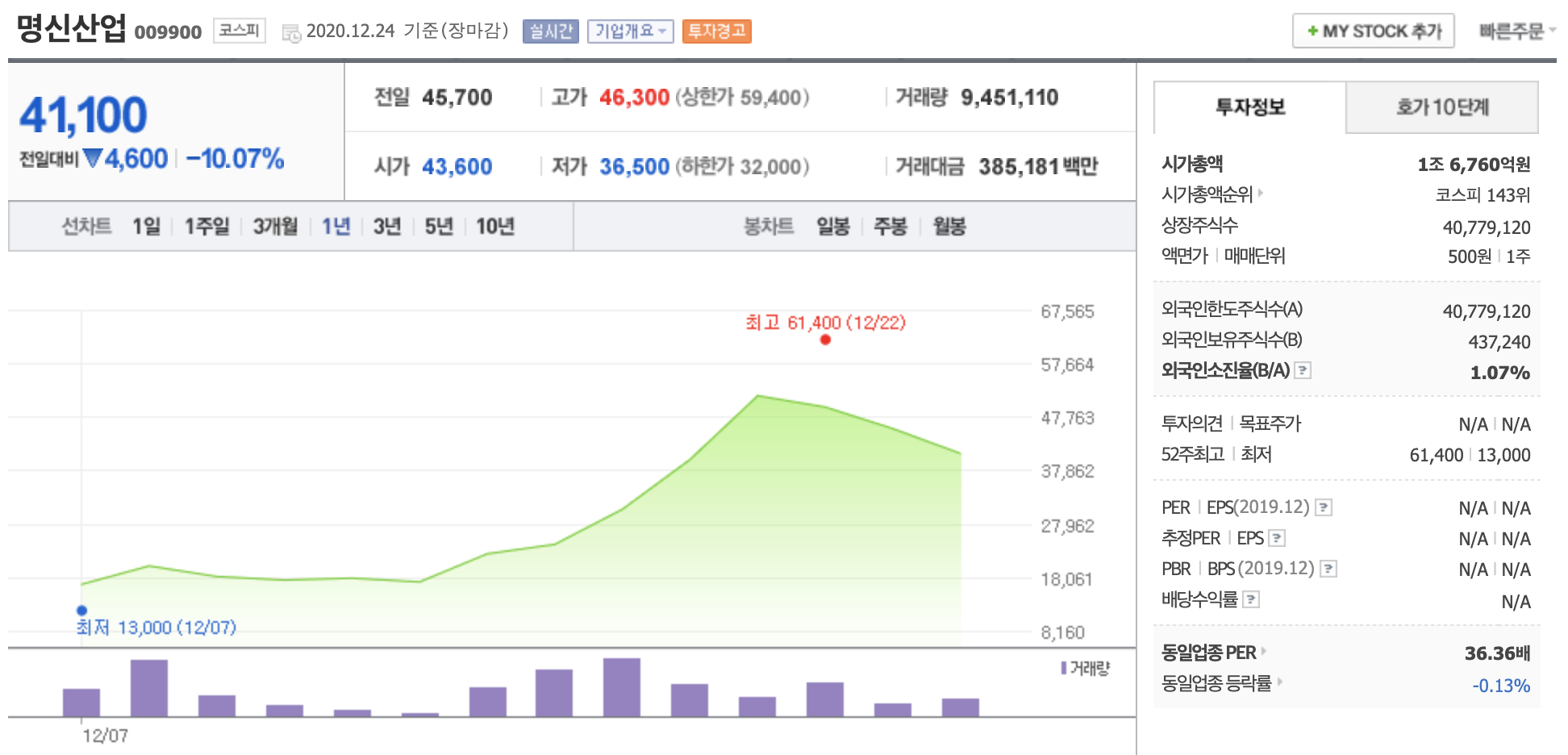Click the 최저 13,000 (12/07) chart point
Viewport: 1568px width, 755px height.
81,611
